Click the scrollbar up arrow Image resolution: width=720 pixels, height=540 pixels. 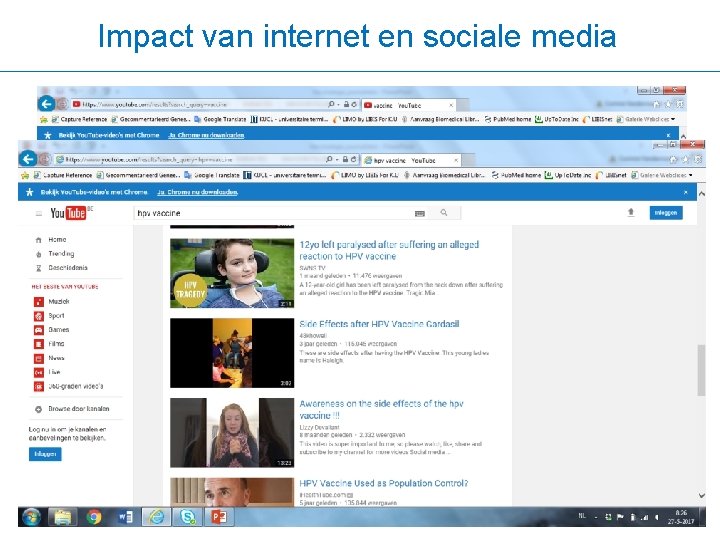click(x=702, y=194)
